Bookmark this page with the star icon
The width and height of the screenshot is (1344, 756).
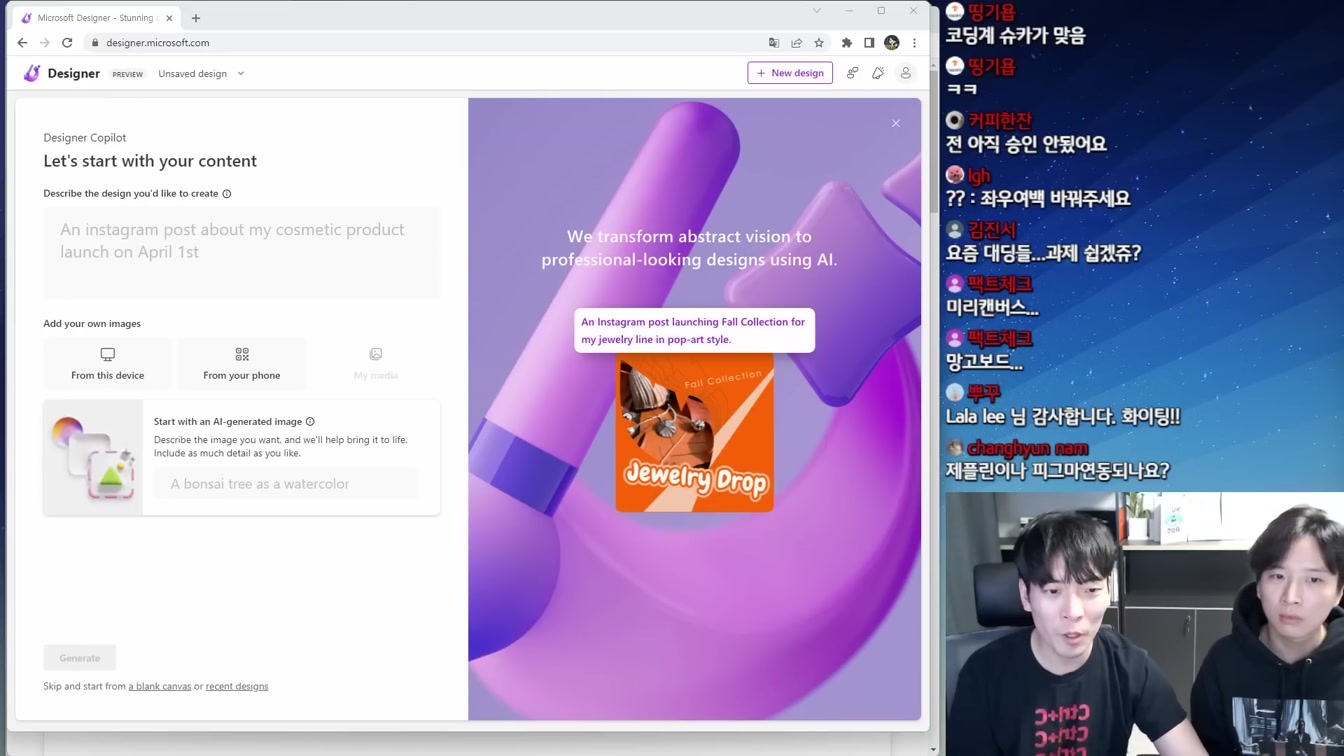point(819,43)
